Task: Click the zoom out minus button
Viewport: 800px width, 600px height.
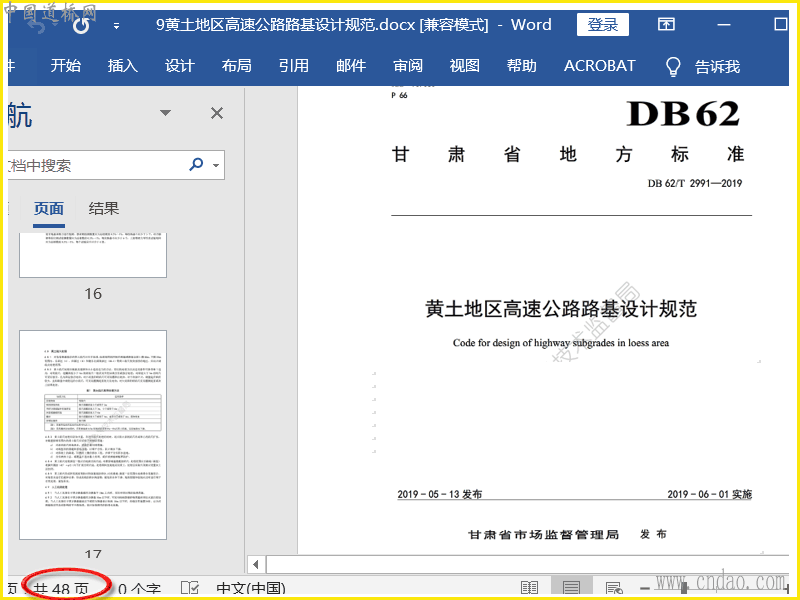Action: pos(645,589)
